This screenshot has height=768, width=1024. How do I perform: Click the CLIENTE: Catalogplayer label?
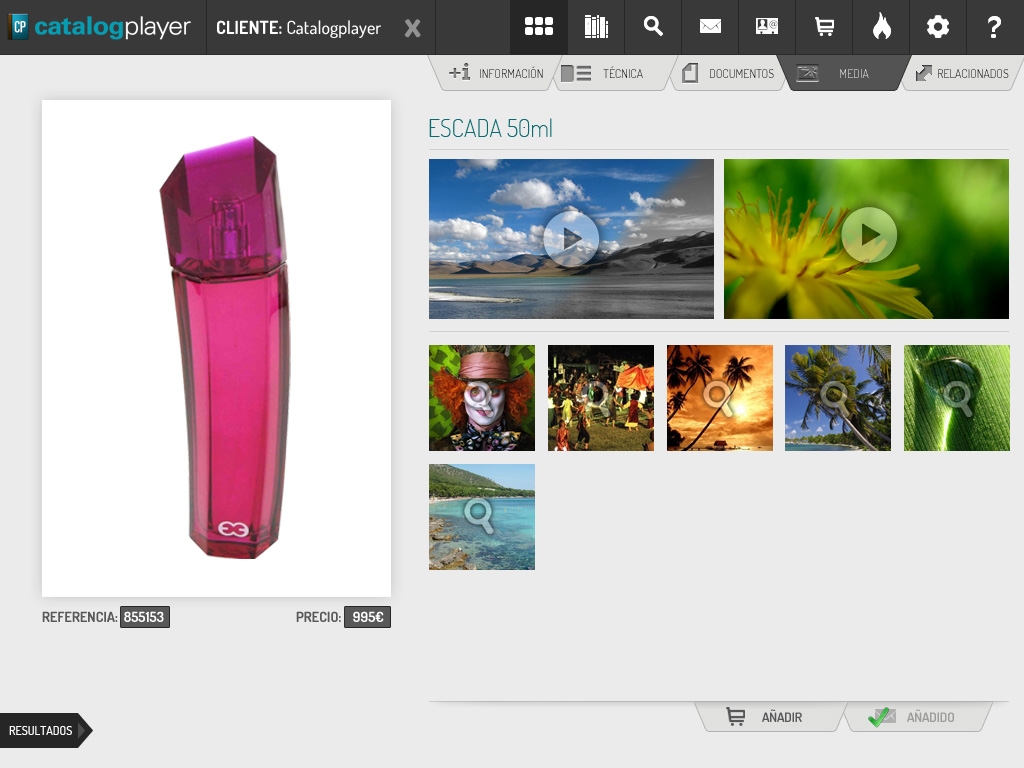point(298,28)
